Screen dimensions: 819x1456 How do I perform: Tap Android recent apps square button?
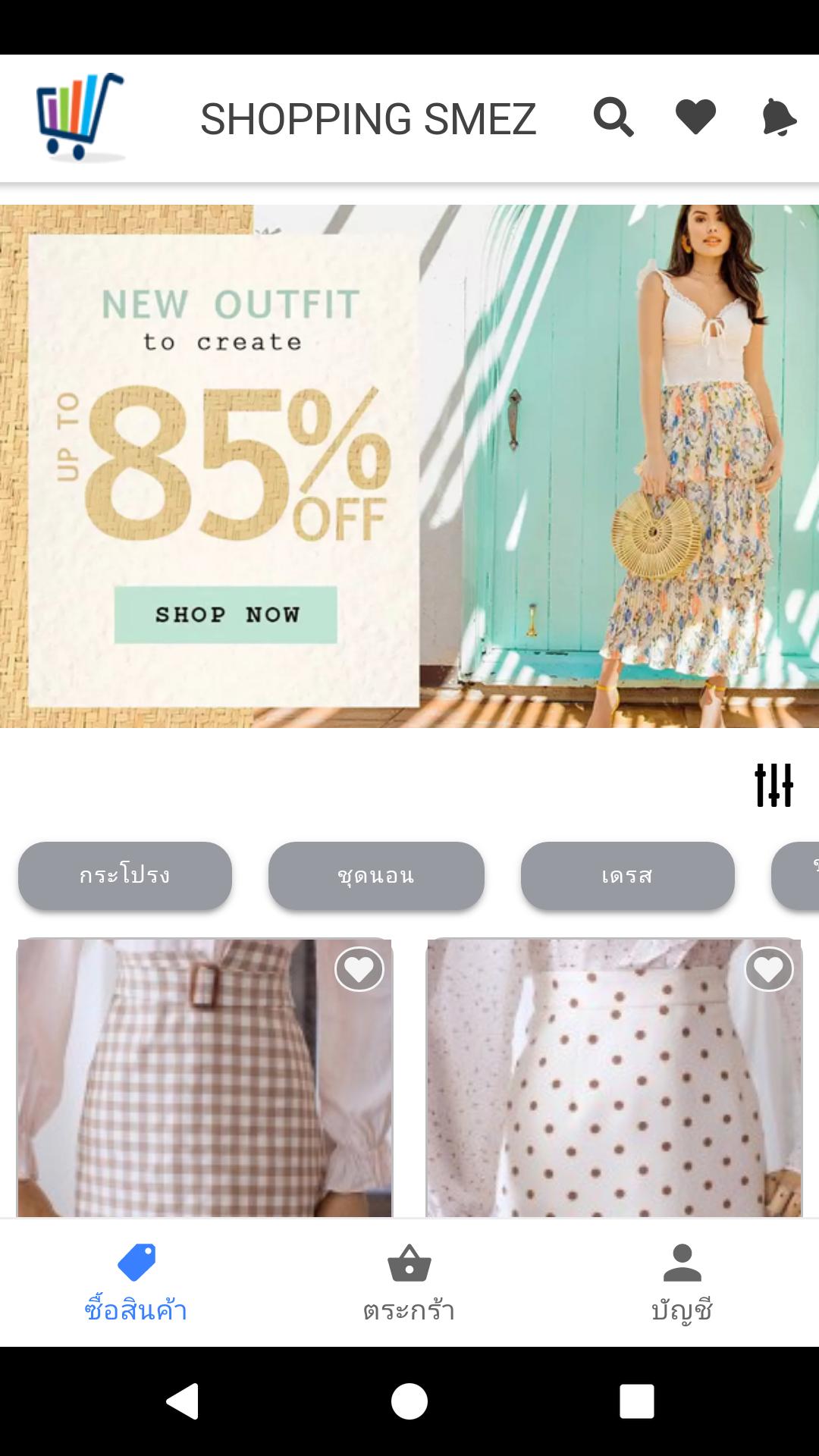coord(636,1401)
